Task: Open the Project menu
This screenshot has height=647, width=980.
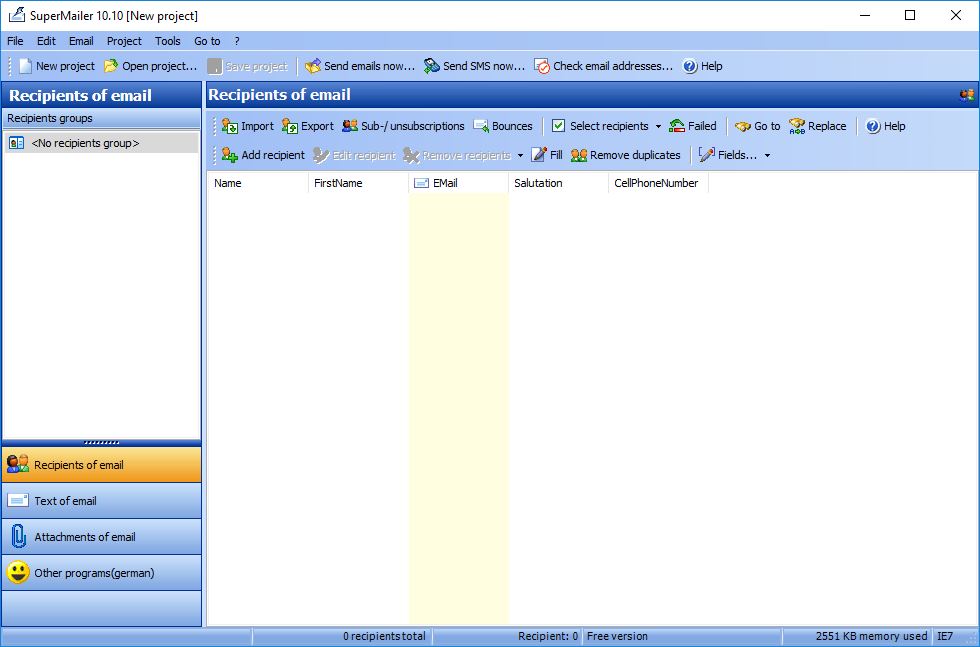Action: 124,41
